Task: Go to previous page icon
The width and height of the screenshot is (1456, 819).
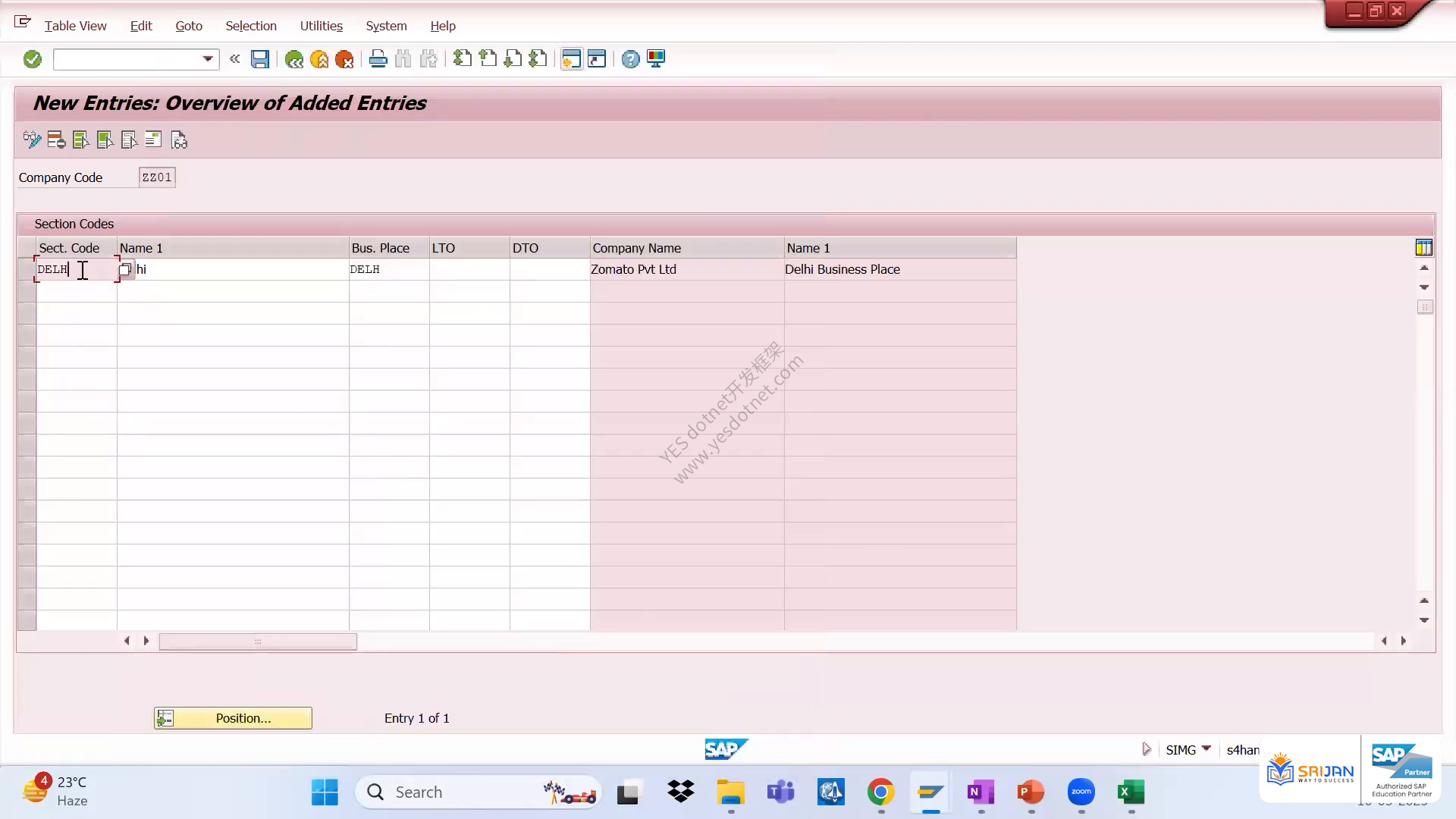Action: pyautogui.click(x=488, y=59)
